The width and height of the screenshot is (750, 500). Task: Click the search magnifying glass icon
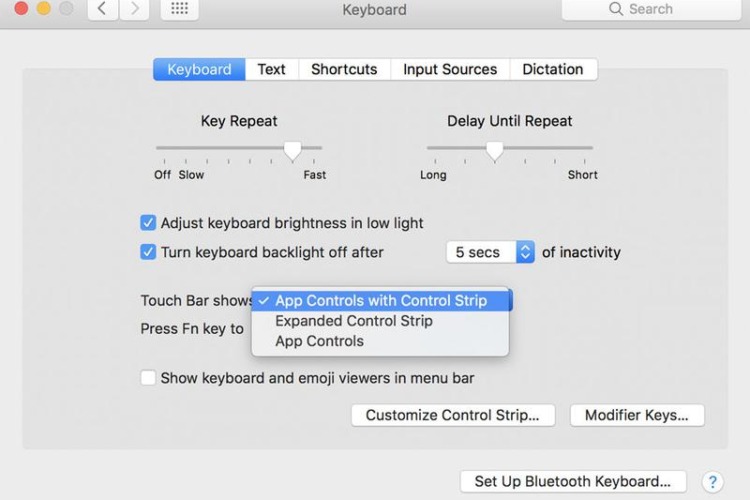coord(617,9)
